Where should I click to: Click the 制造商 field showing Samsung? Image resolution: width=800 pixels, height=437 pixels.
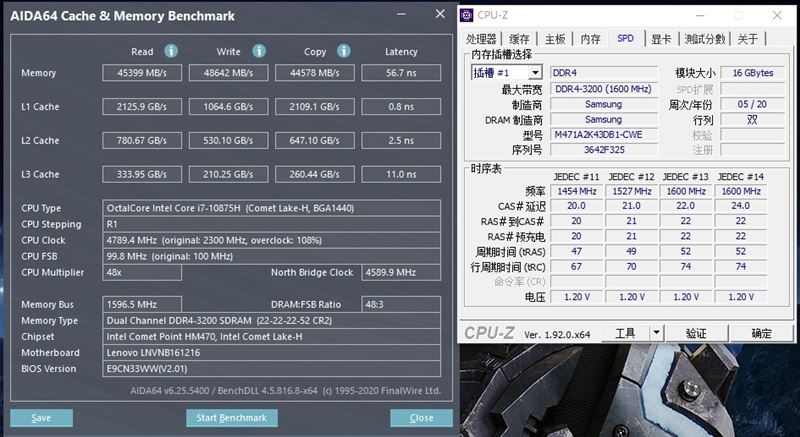[604, 104]
